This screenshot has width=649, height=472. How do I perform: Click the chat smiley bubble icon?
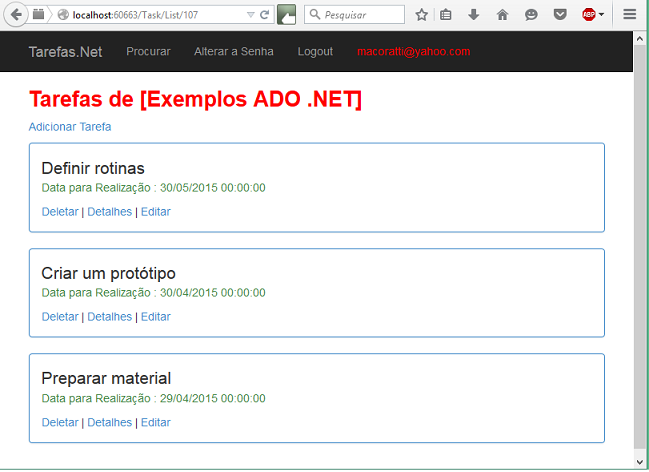pos(531,15)
